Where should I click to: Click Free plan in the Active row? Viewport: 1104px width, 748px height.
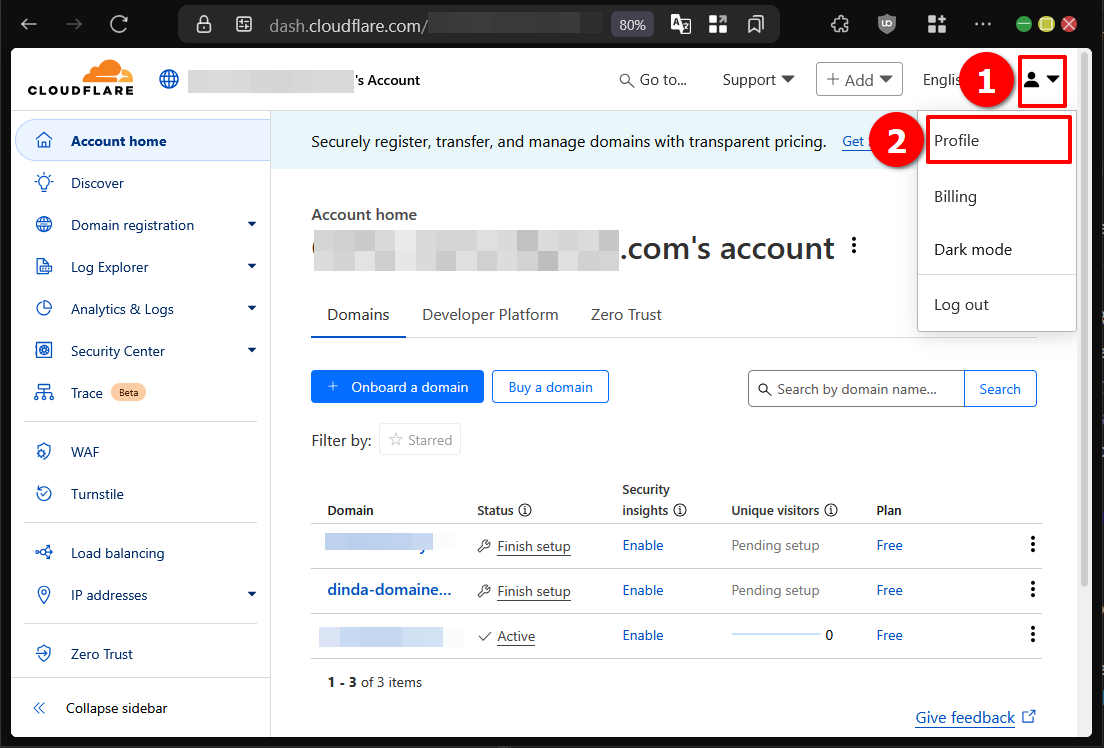click(889, 635)
